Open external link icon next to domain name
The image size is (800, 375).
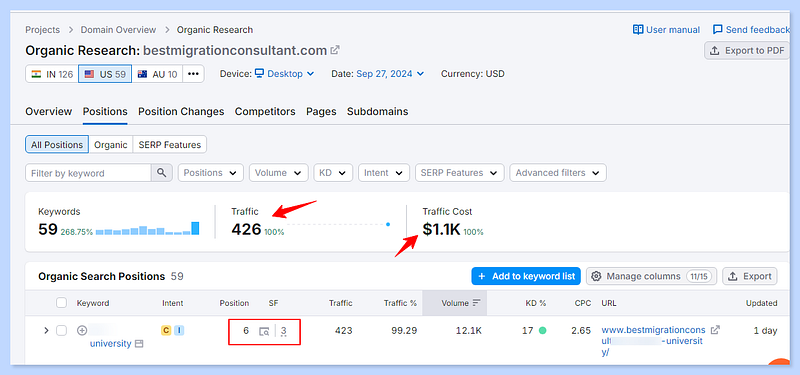pos(335,51)
